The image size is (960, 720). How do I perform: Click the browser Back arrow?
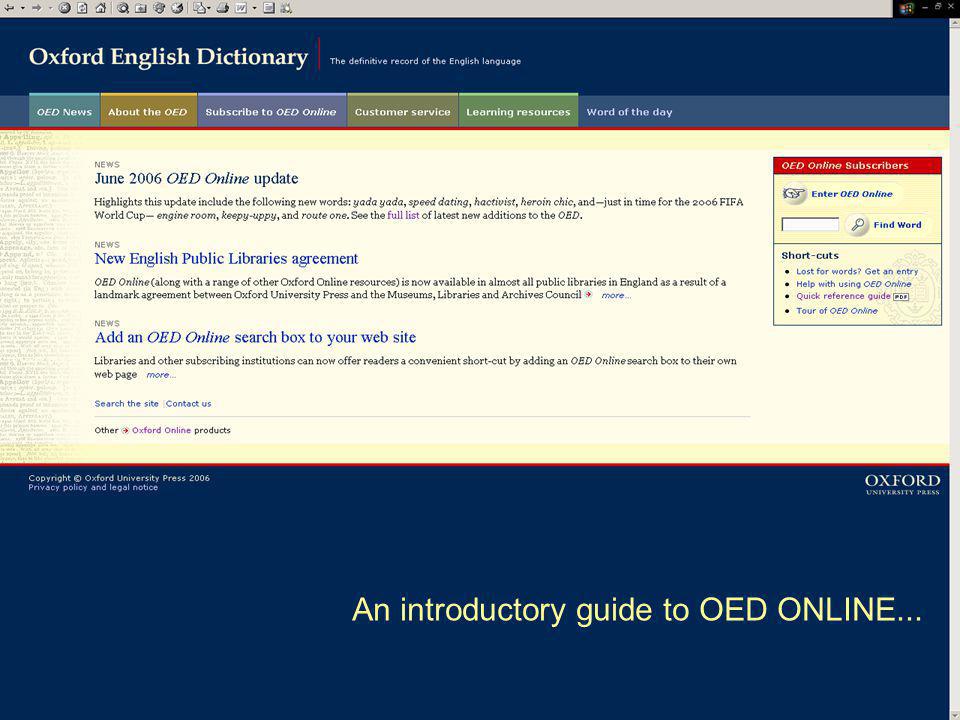click(x=9, y=8)
